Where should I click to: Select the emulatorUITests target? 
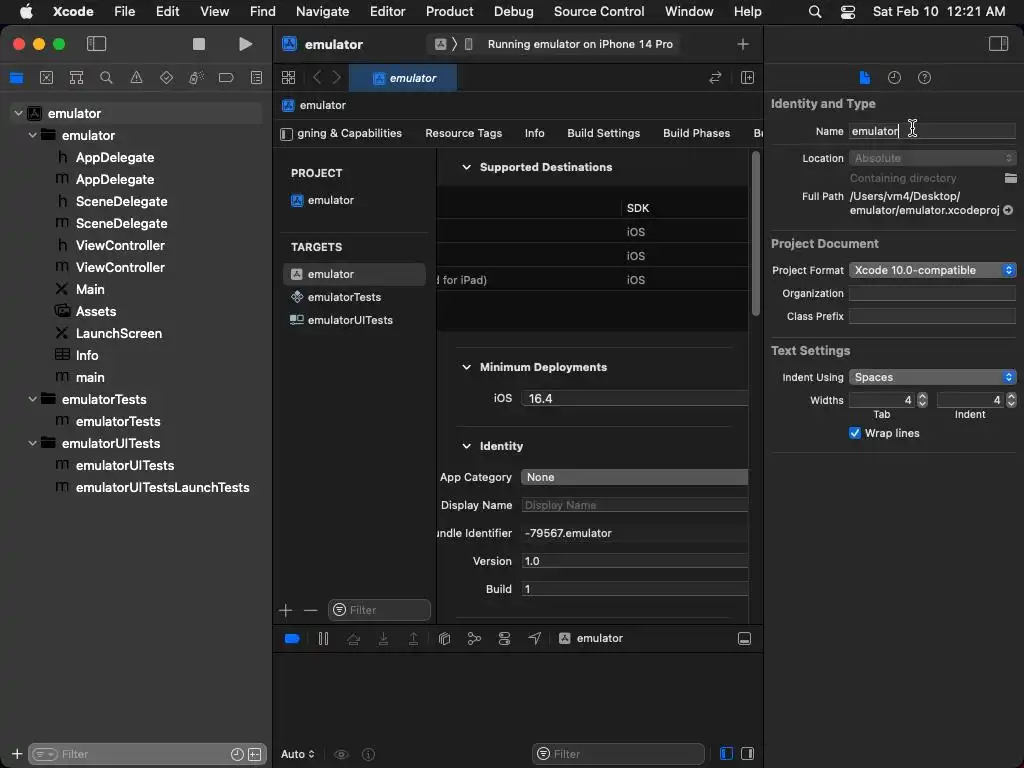(x=354, y=320)
